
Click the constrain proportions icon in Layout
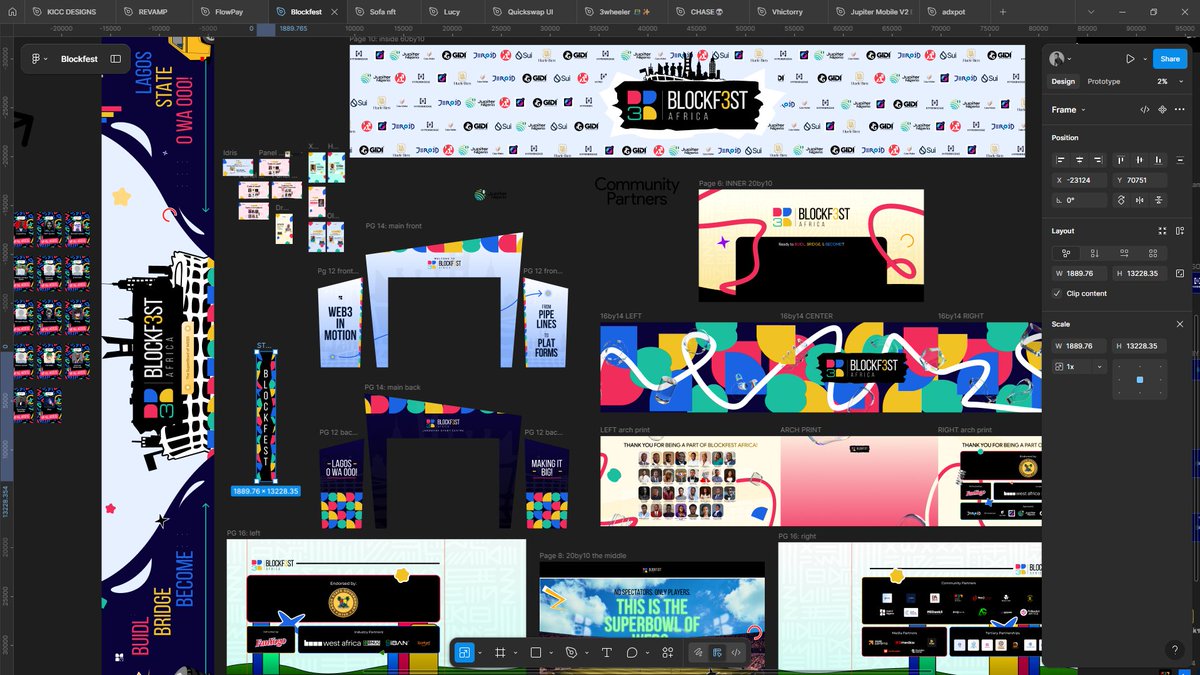1180,273
